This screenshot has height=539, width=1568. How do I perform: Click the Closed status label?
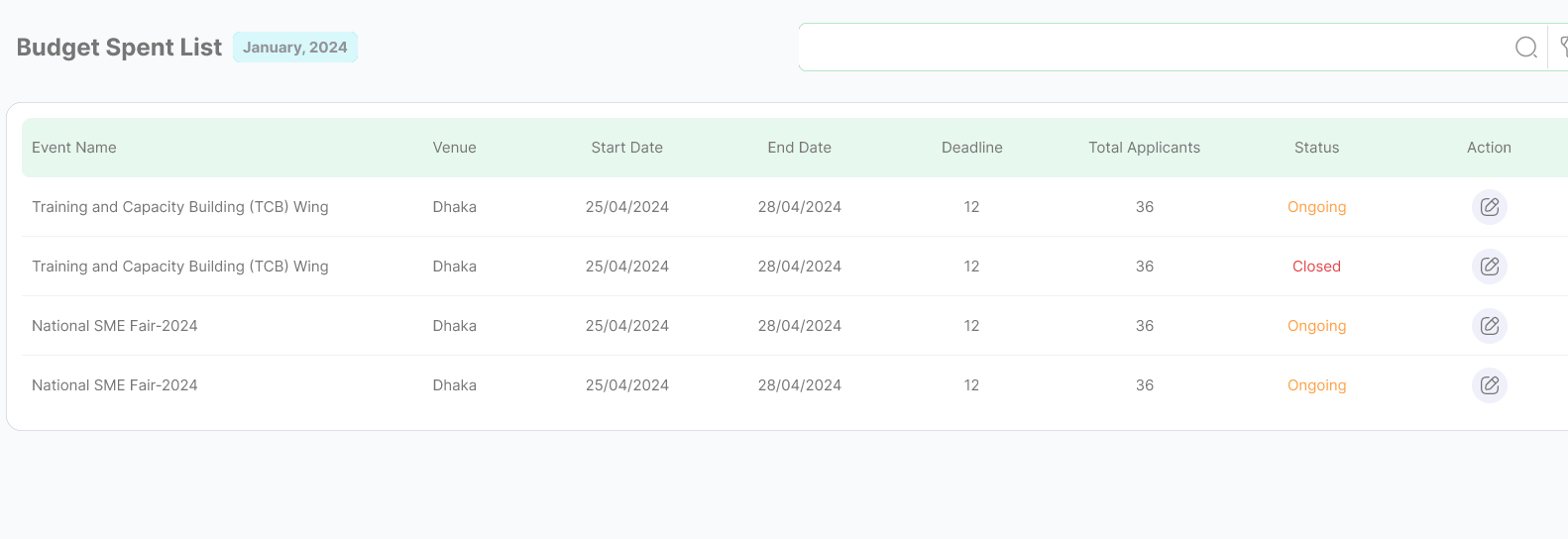[1316, 267]
